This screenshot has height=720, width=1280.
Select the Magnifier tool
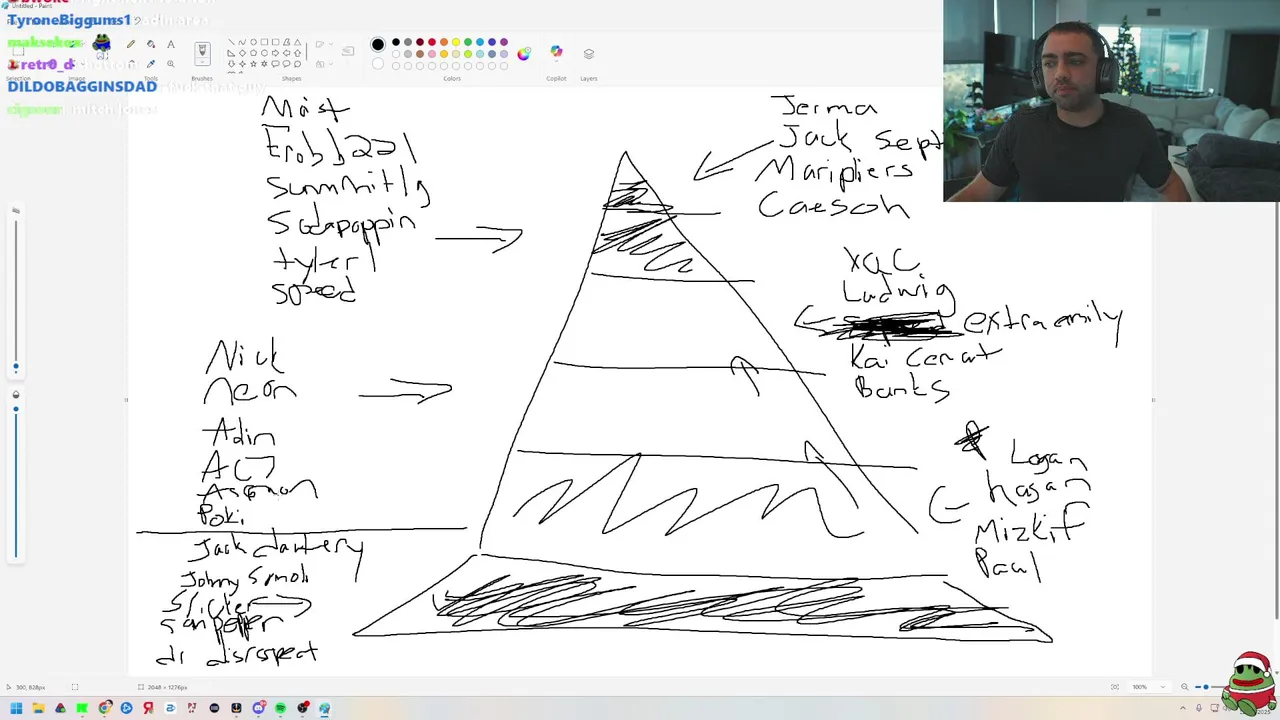[x=171, y=64]
